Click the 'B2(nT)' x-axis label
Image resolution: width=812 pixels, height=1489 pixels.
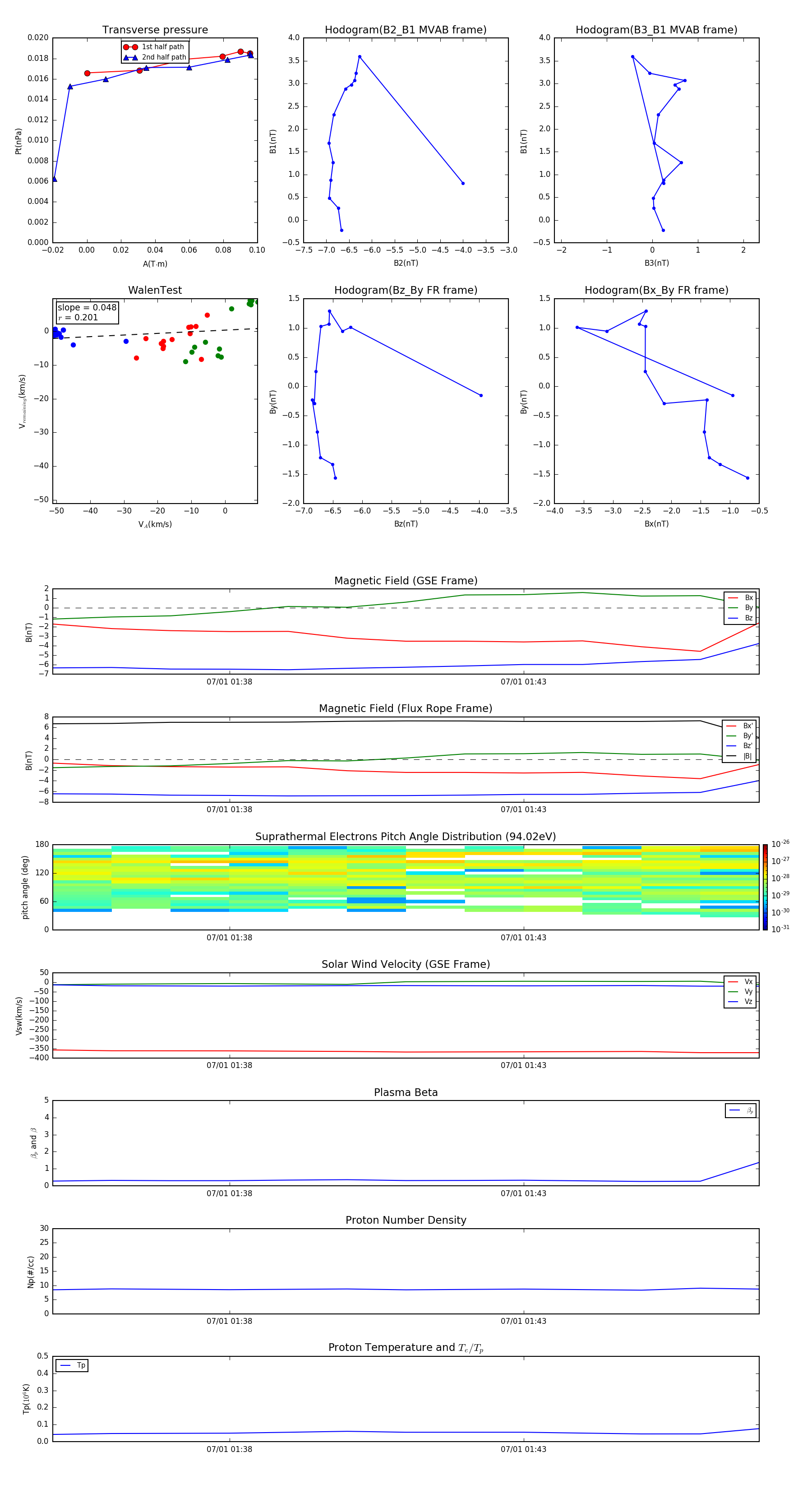406,263
